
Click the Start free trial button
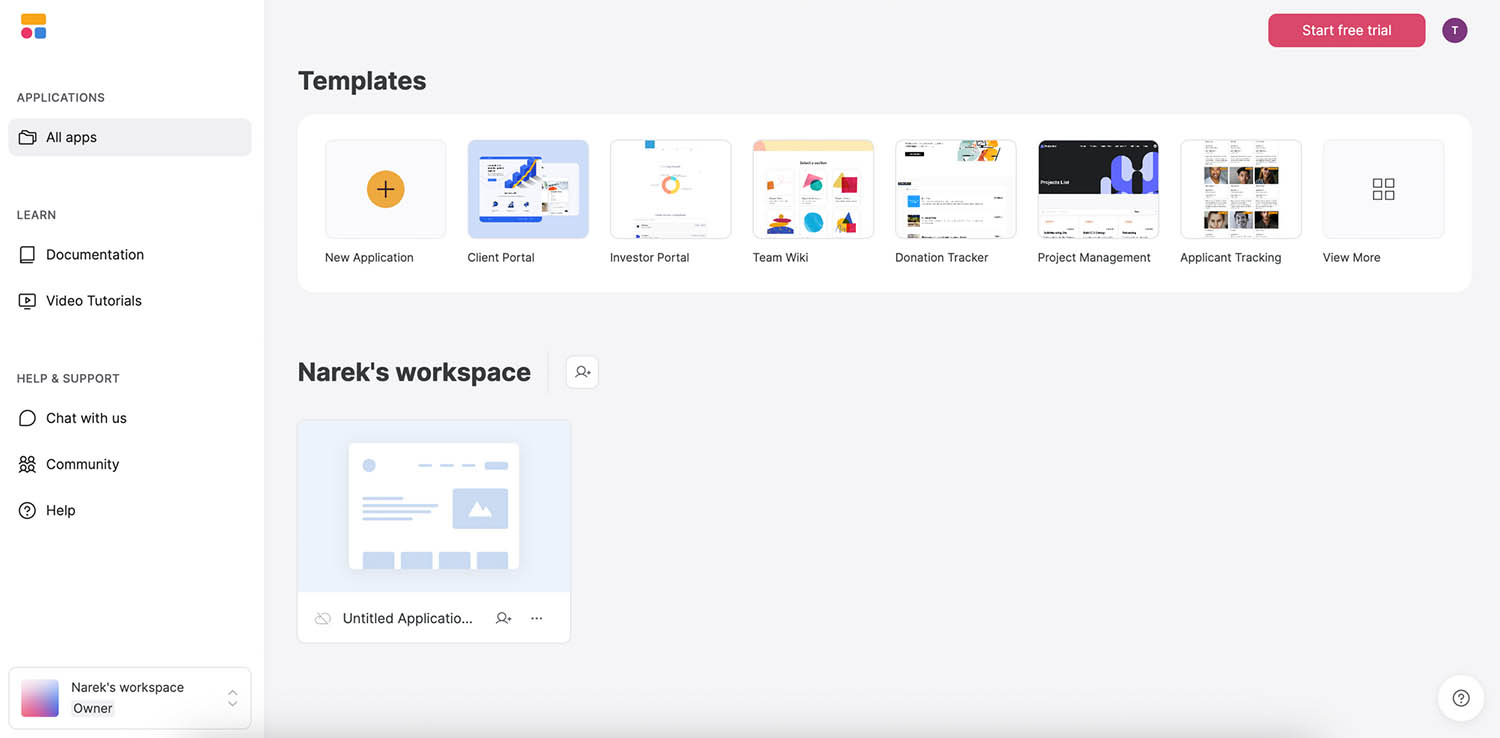coord(1346,30)
